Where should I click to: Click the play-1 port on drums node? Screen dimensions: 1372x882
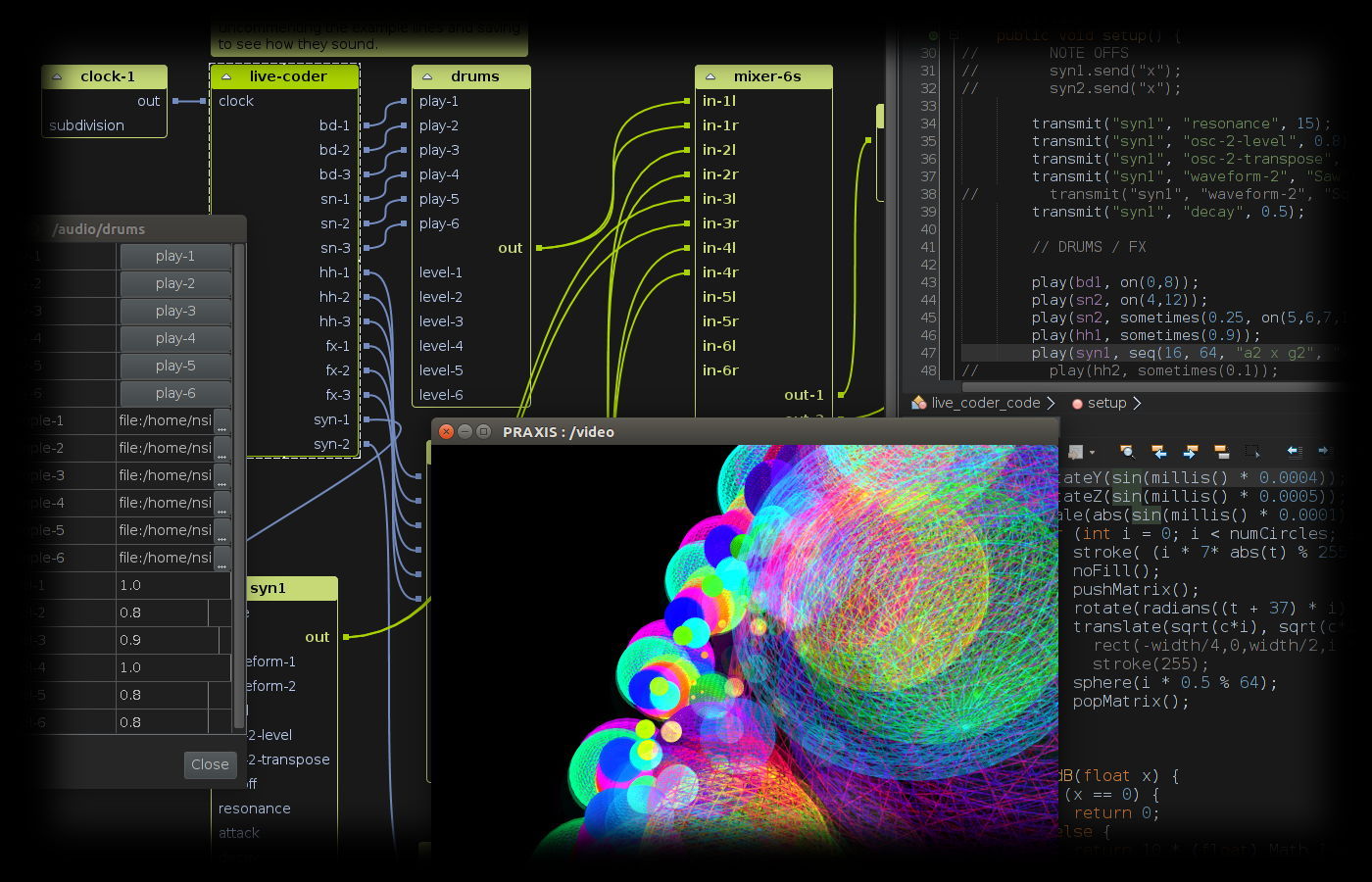[x=404, y=101]
